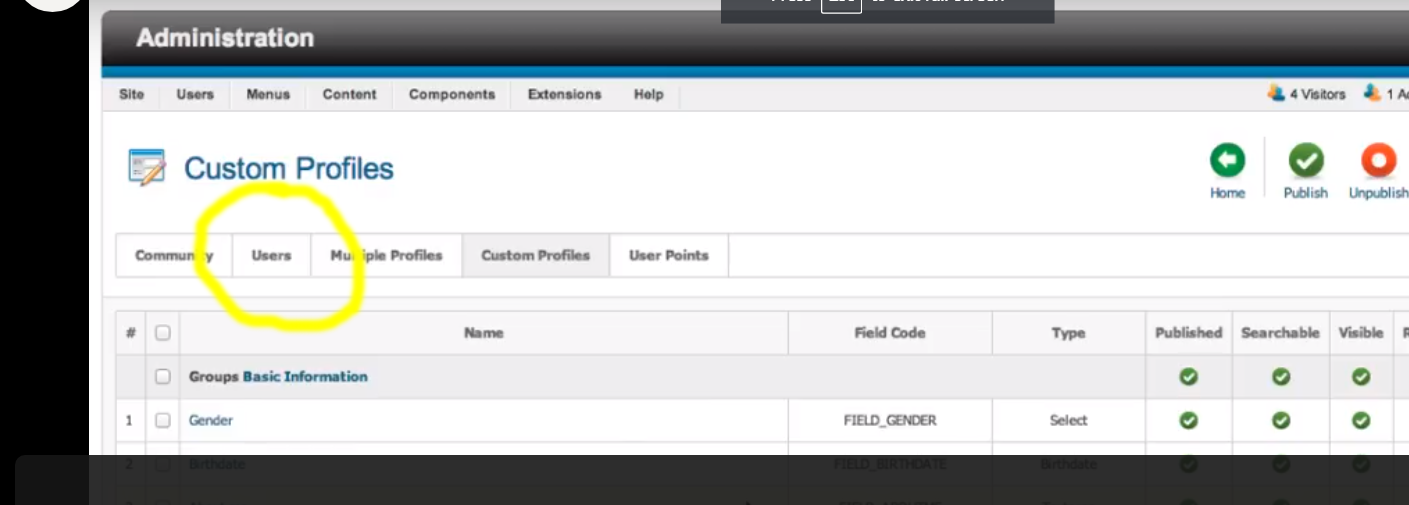This screenshot has height=505, width=1409.
Task: Switch to the Users tab below page title
Action: (271, 255)
